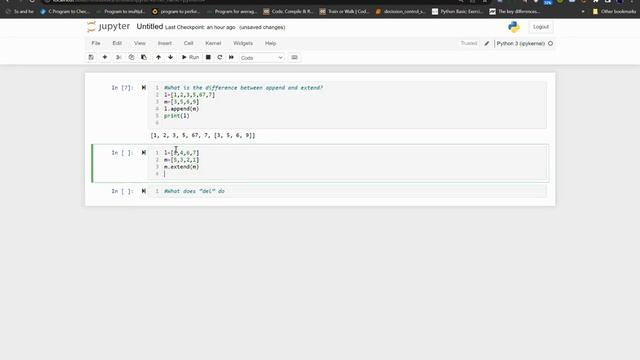Click the l.append(m) code line

point(182,109)
